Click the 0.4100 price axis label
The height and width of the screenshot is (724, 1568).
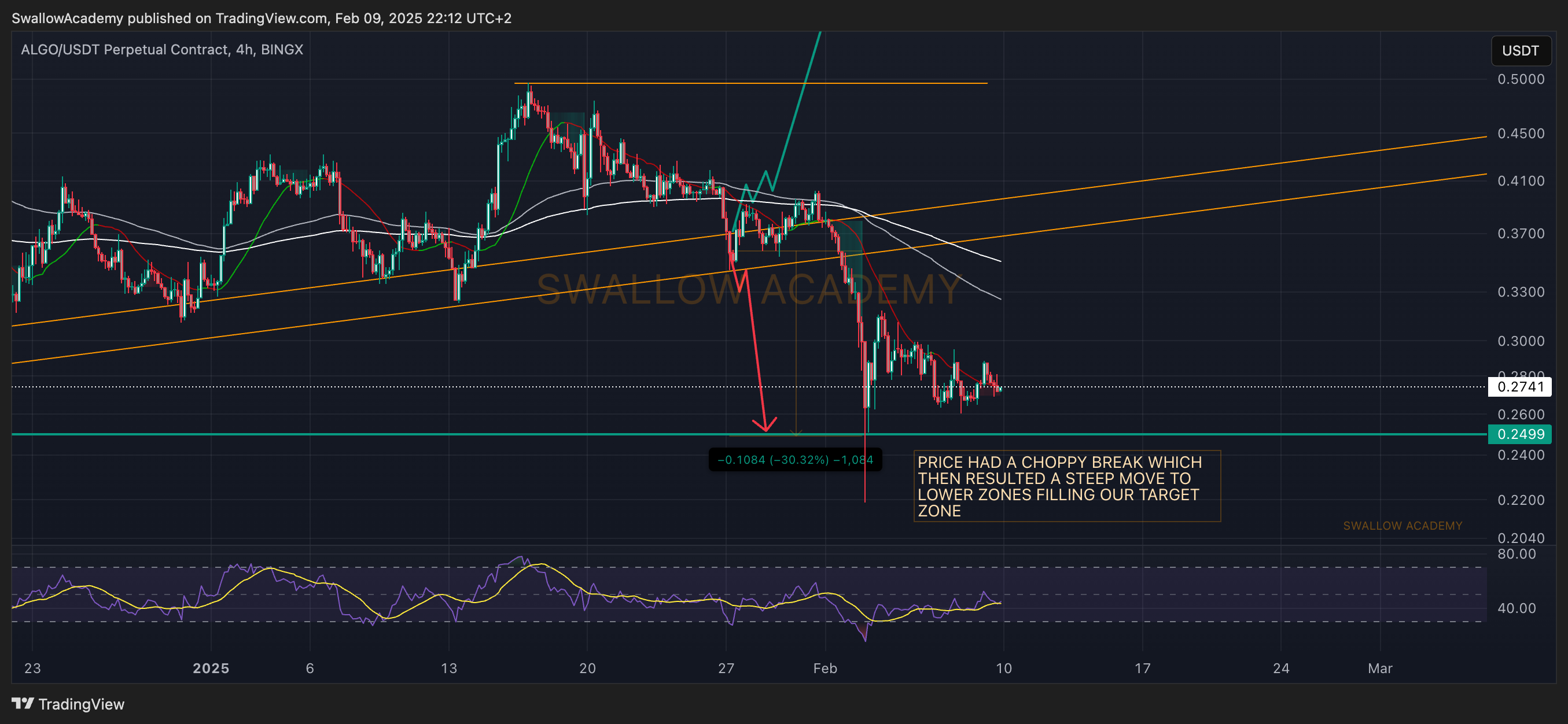point(1521,180)
